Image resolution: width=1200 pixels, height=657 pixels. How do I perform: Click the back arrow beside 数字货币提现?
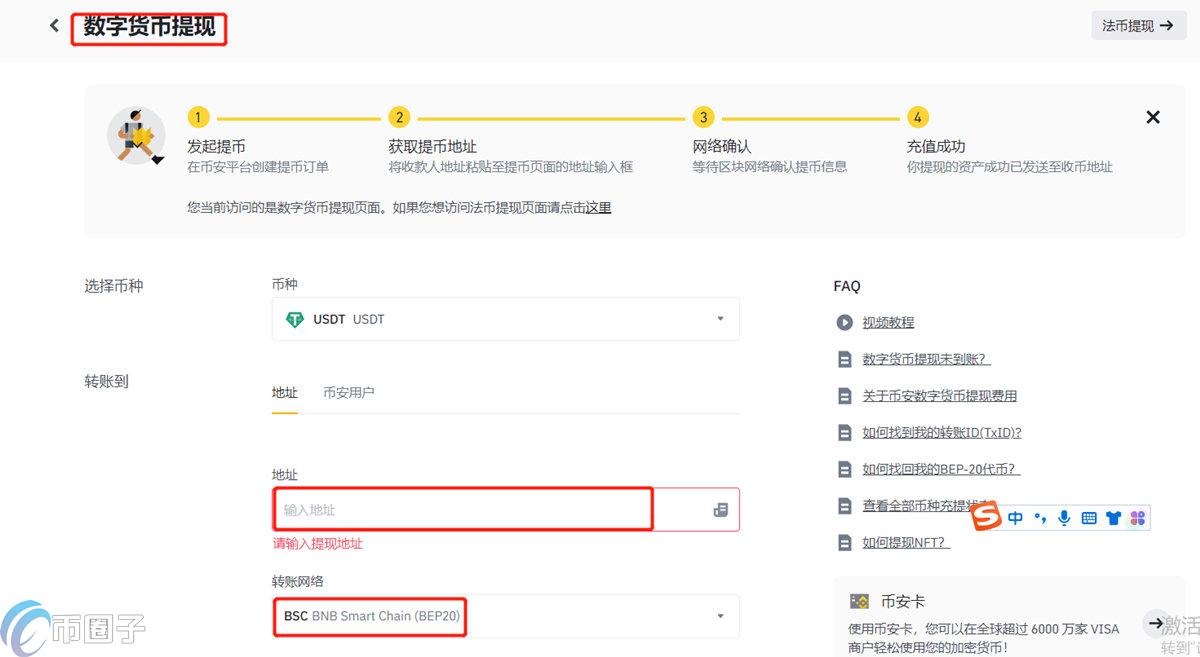click(54, 26)
